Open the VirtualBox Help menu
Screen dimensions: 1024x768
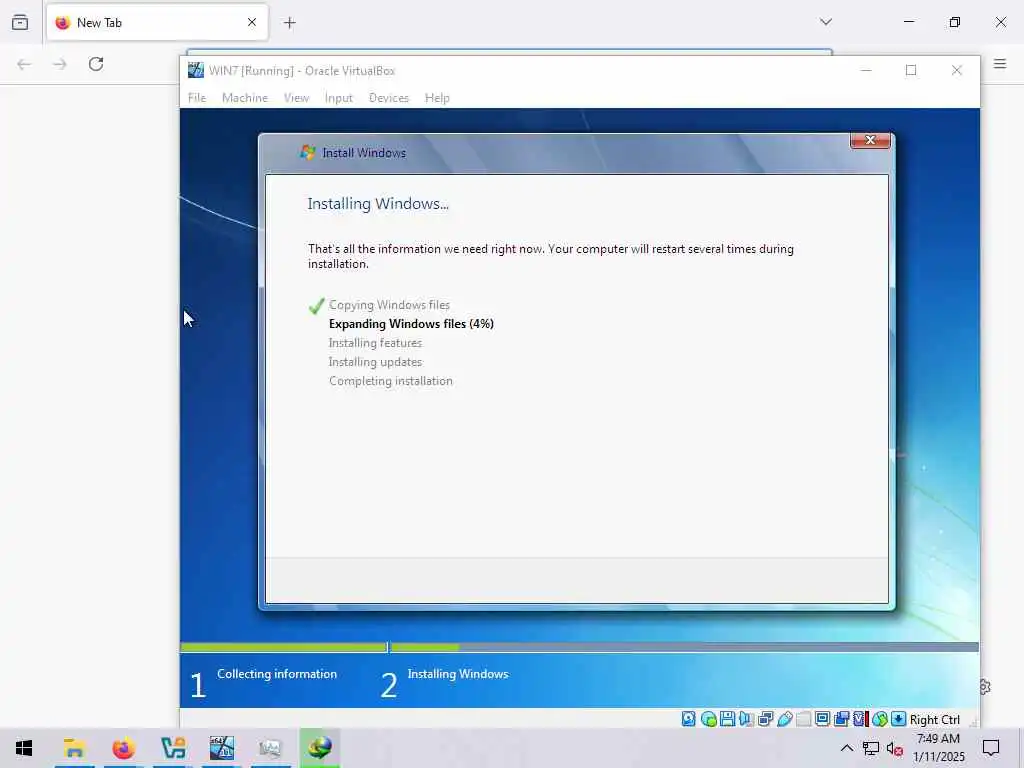pos(437,98)
